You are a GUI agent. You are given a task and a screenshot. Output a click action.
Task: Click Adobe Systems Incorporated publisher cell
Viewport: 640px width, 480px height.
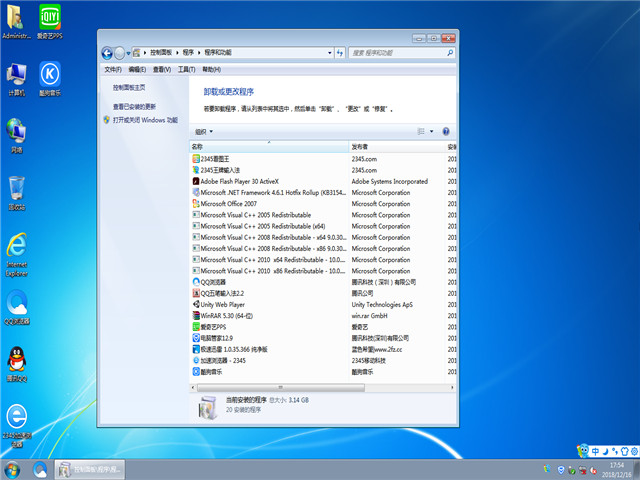point(389,181)
